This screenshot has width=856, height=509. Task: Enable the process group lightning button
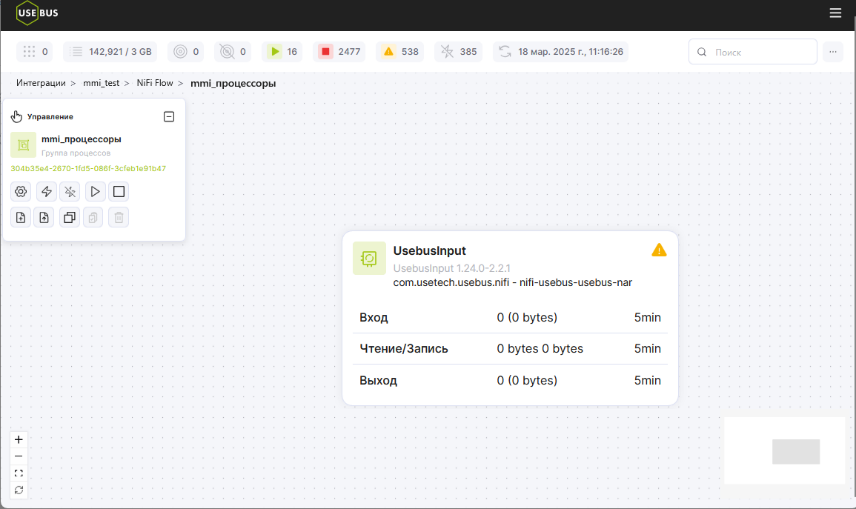pos(46,192)
